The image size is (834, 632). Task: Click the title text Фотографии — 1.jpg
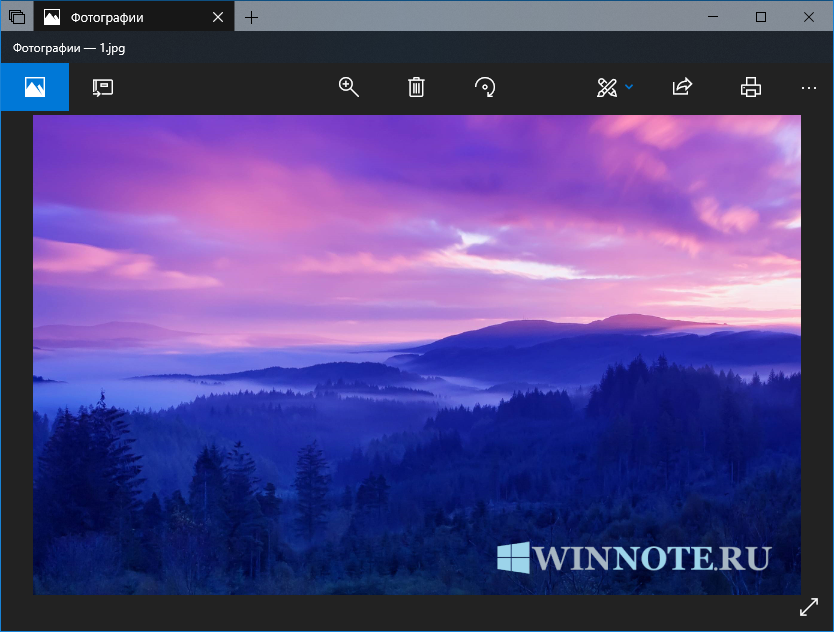coord(69,48)
